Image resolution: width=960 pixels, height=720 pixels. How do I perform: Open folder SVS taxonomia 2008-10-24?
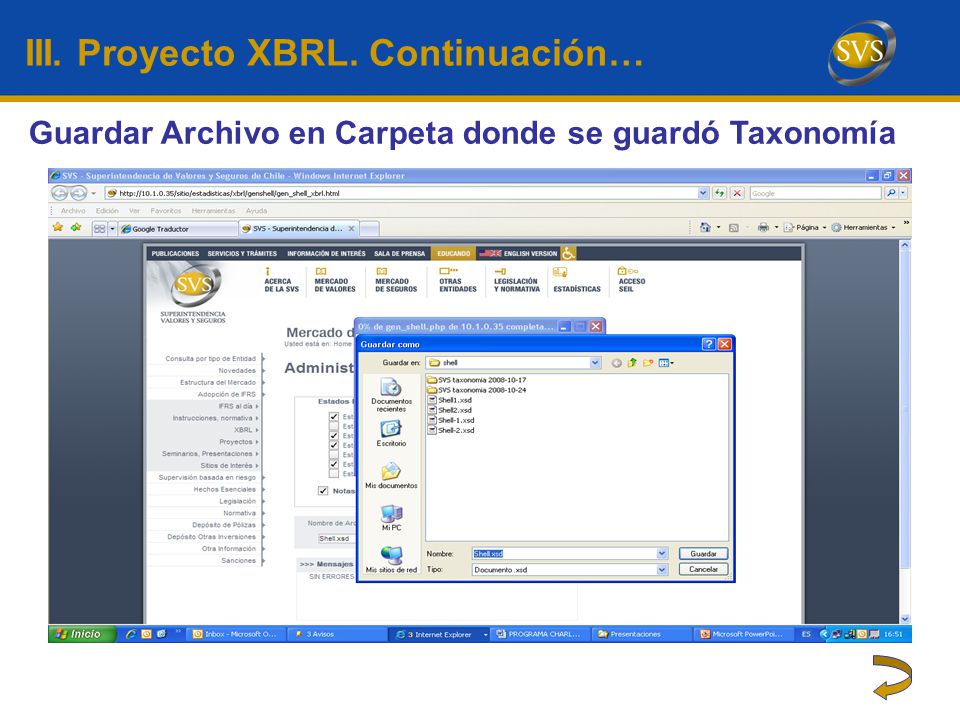click(x=476, y=390)
